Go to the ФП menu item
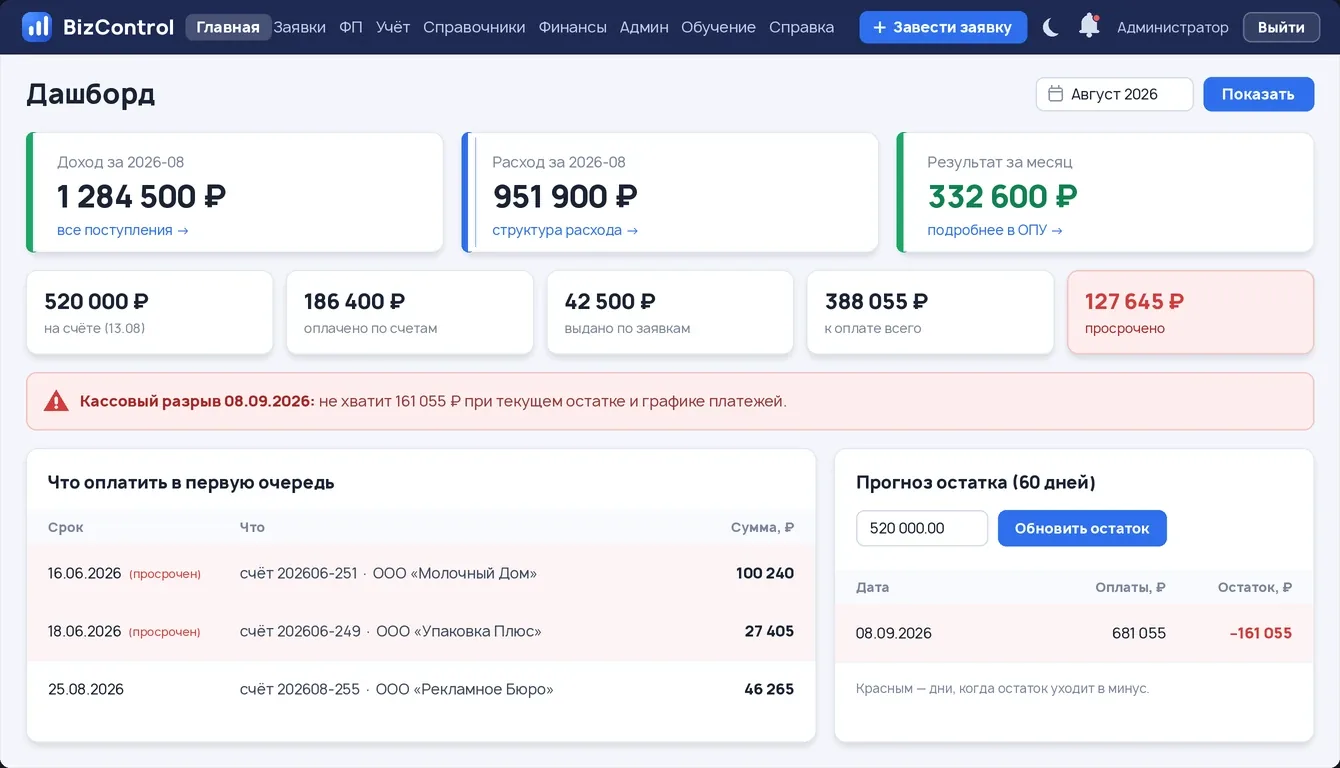This screenshot has height=768, width=1340. coord(351,27)
